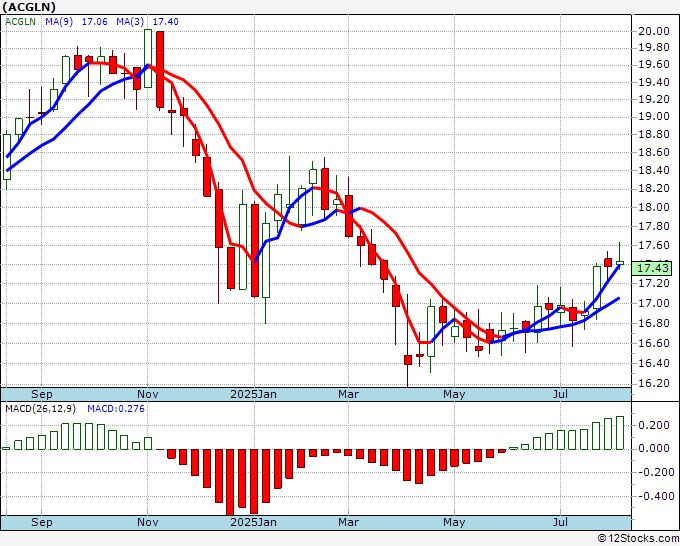Click Nov on the price chart time axis
Image resolution: width=680 pixels, height=546 pixels.
coord(148,395)
